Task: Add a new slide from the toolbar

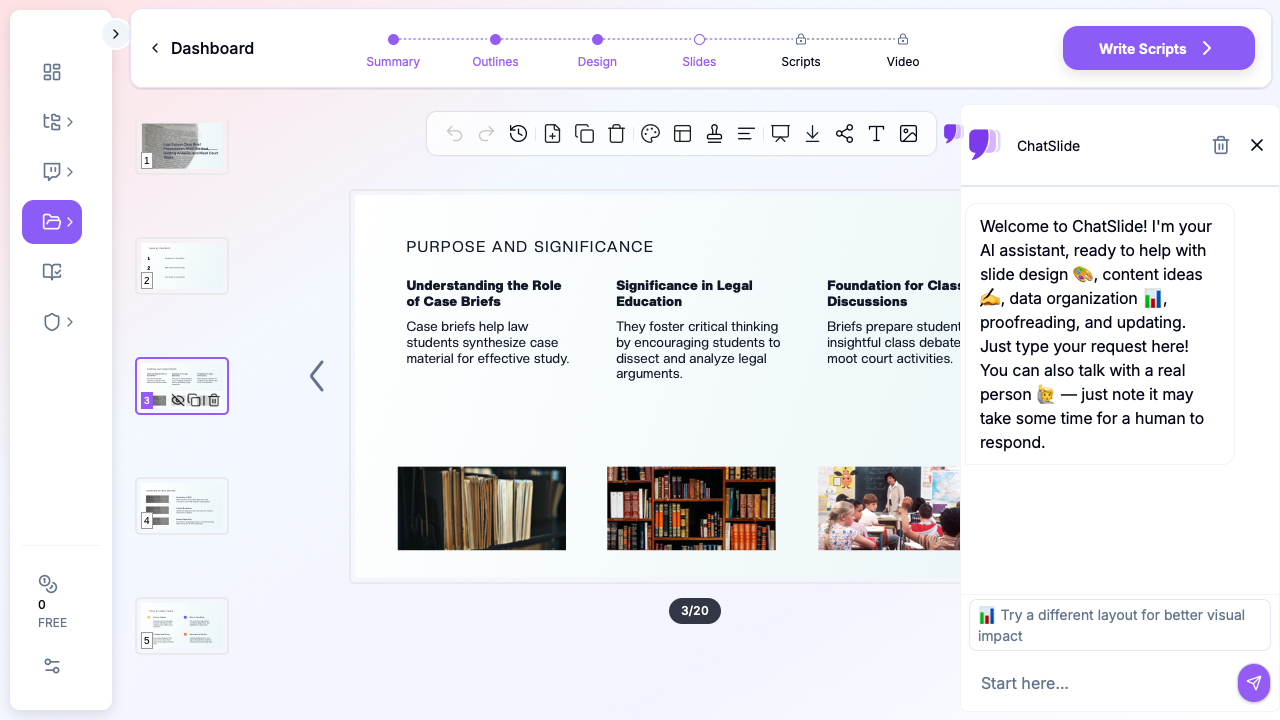Action: click(552, 134)
